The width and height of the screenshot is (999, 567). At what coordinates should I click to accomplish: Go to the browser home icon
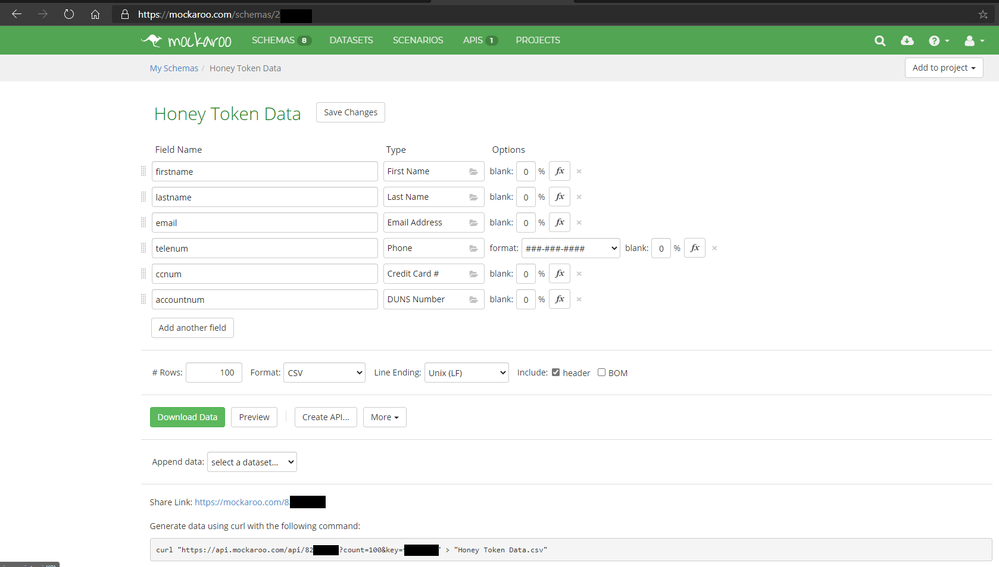point(95,14)
